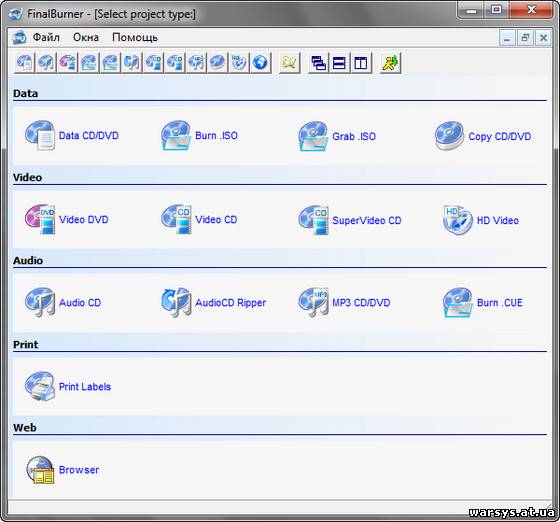Click the MP3 disc toolbar icon
The image size is (560, 522).
pyautogui.click(x=196, y=63)
